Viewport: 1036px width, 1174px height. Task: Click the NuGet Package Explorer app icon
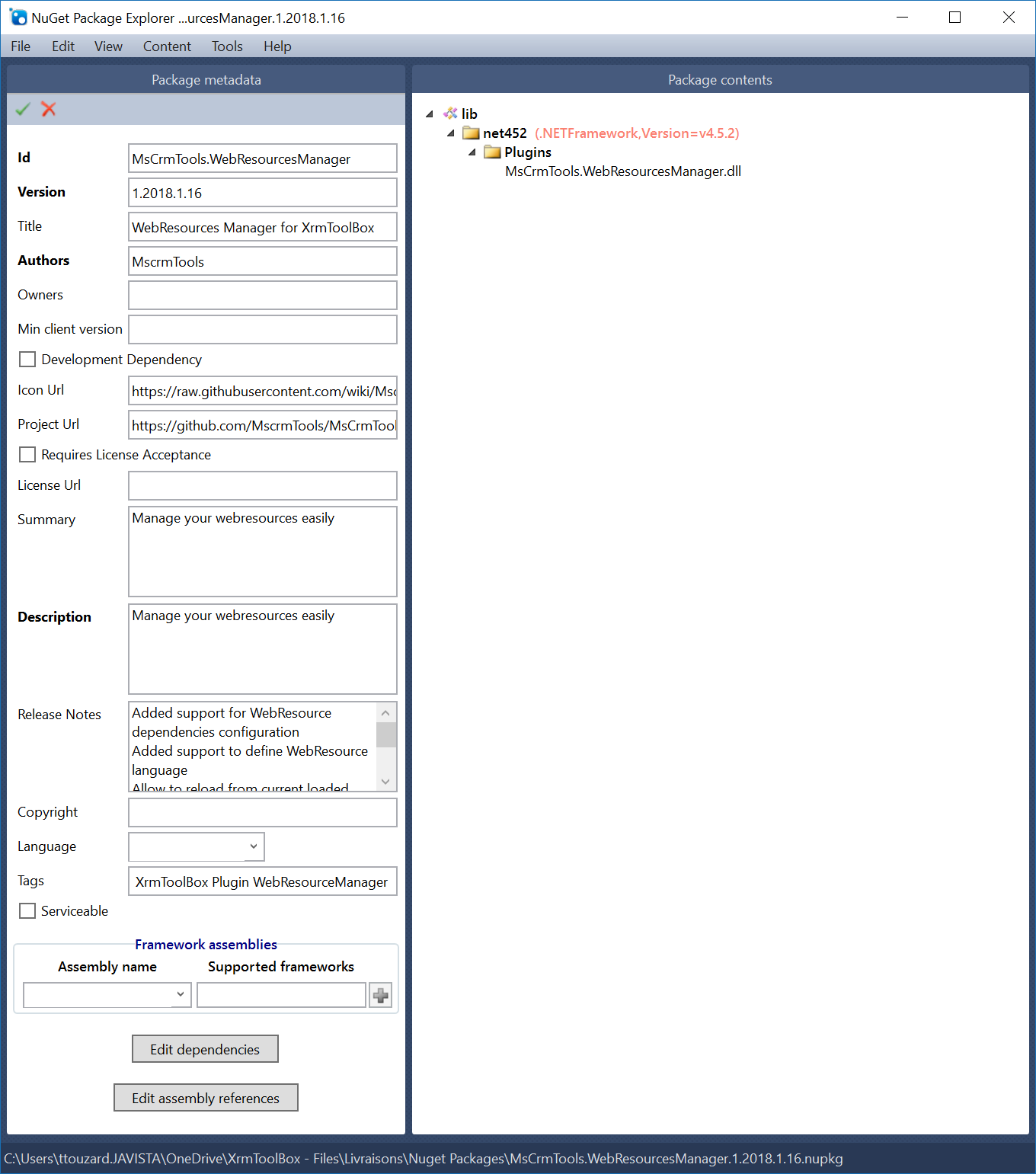18,17
